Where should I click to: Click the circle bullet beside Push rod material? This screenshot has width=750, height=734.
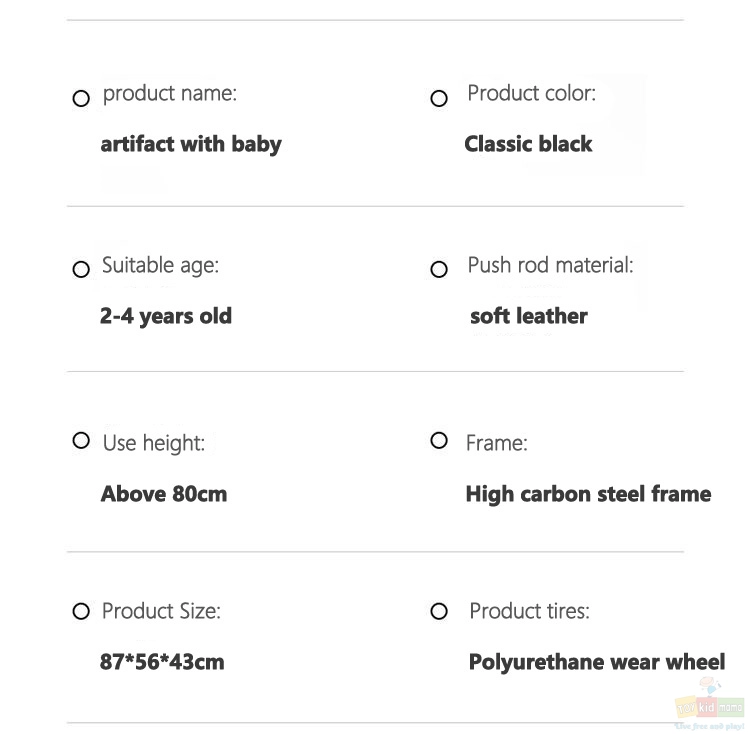(439, 269)
